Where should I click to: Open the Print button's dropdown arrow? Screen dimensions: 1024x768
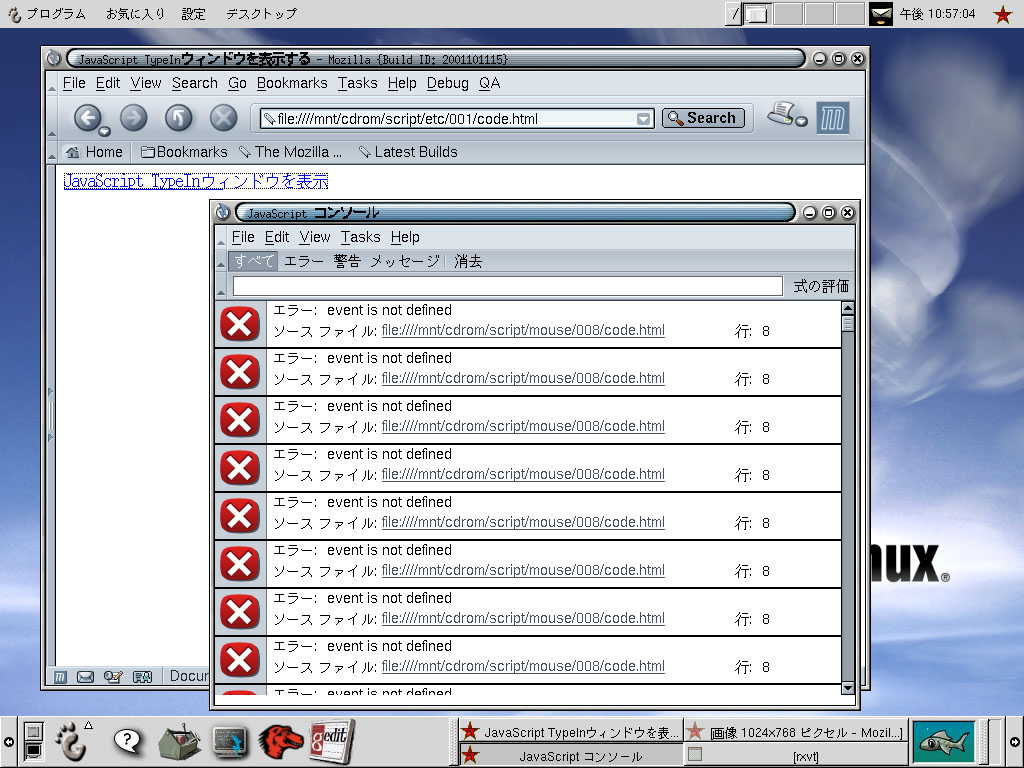(801, 121)
